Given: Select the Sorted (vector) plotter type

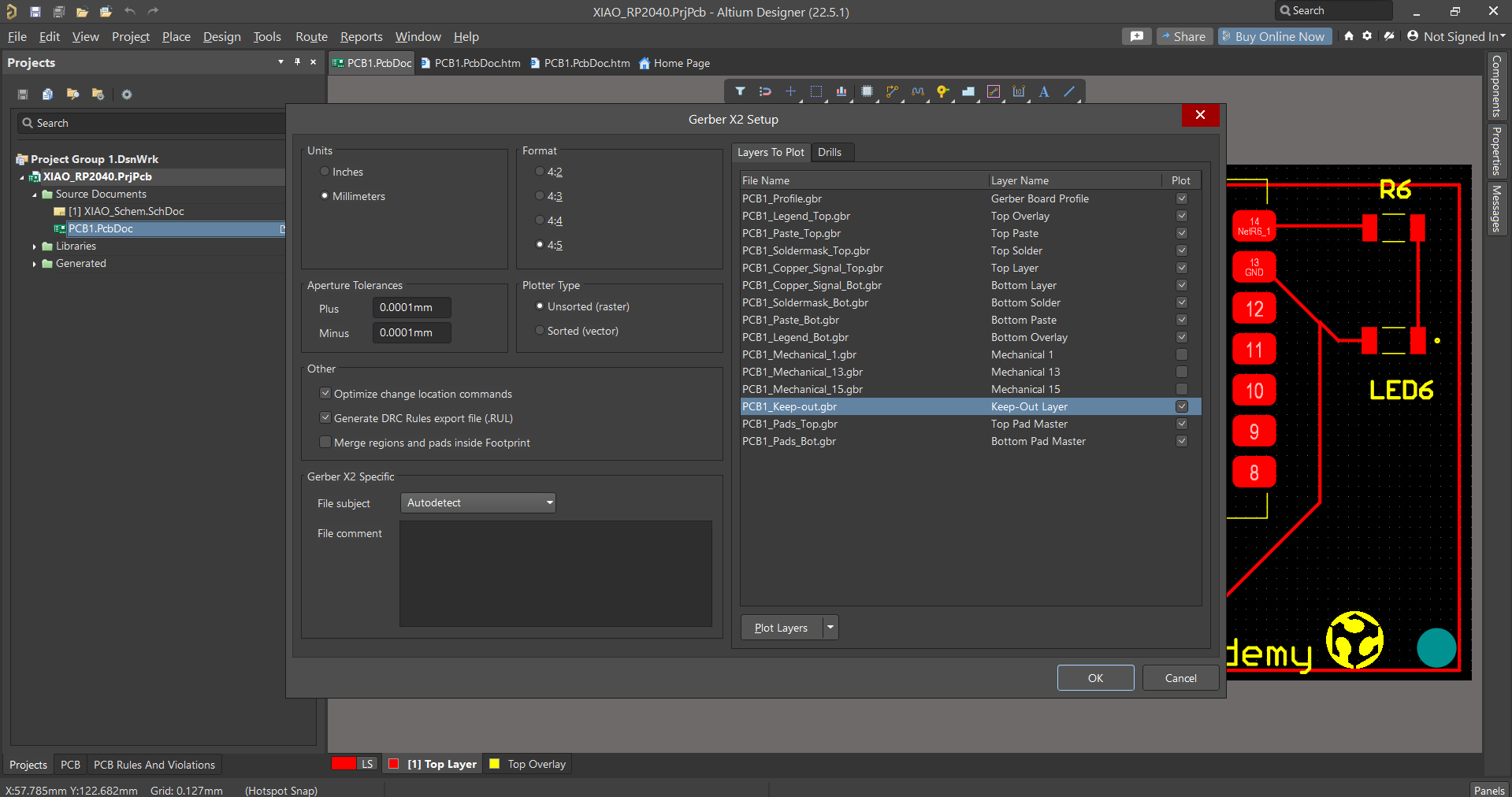Looking at the screenshot, I should pos(540,331).
